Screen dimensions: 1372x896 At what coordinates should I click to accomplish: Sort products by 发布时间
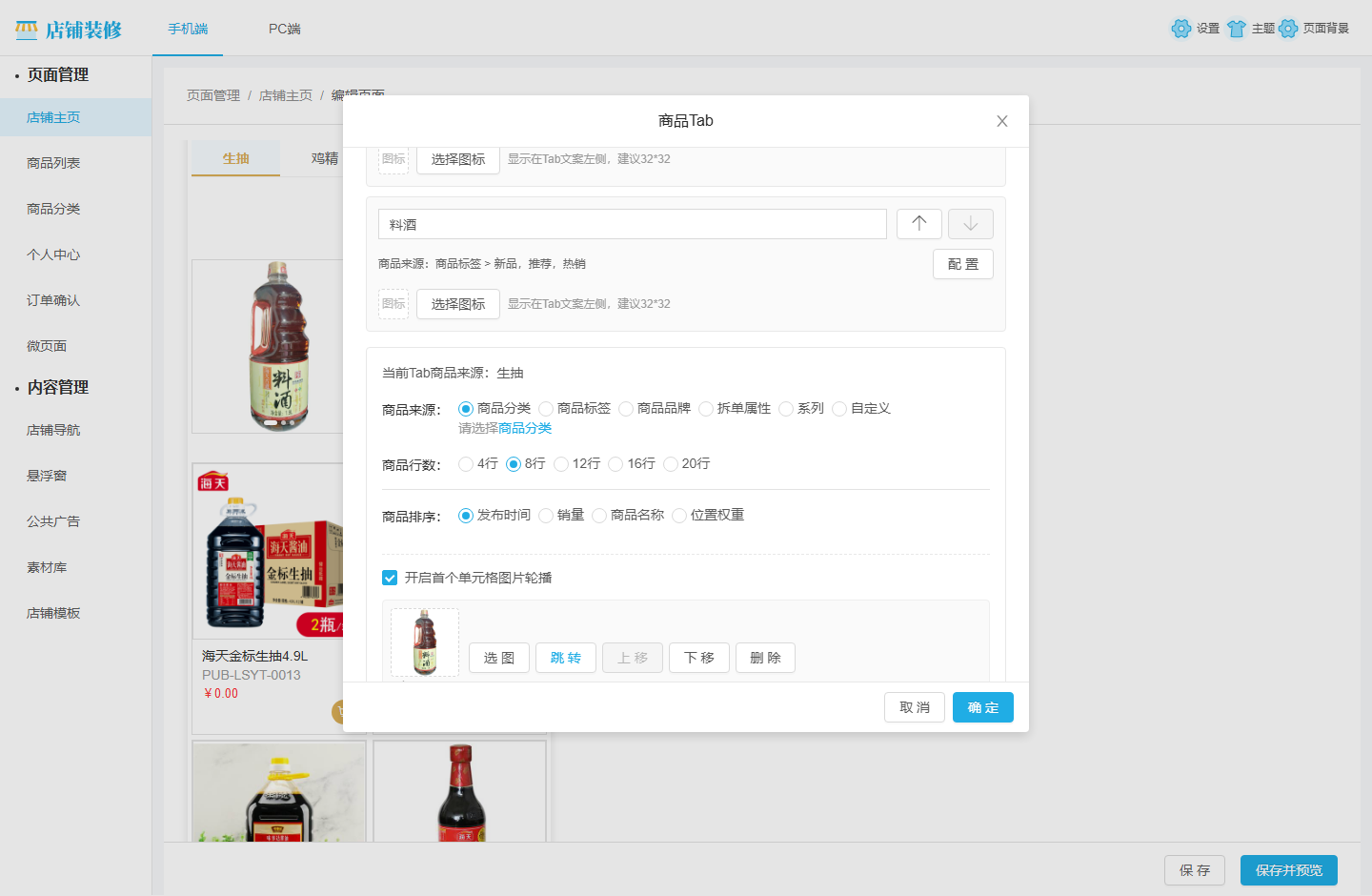466,516
